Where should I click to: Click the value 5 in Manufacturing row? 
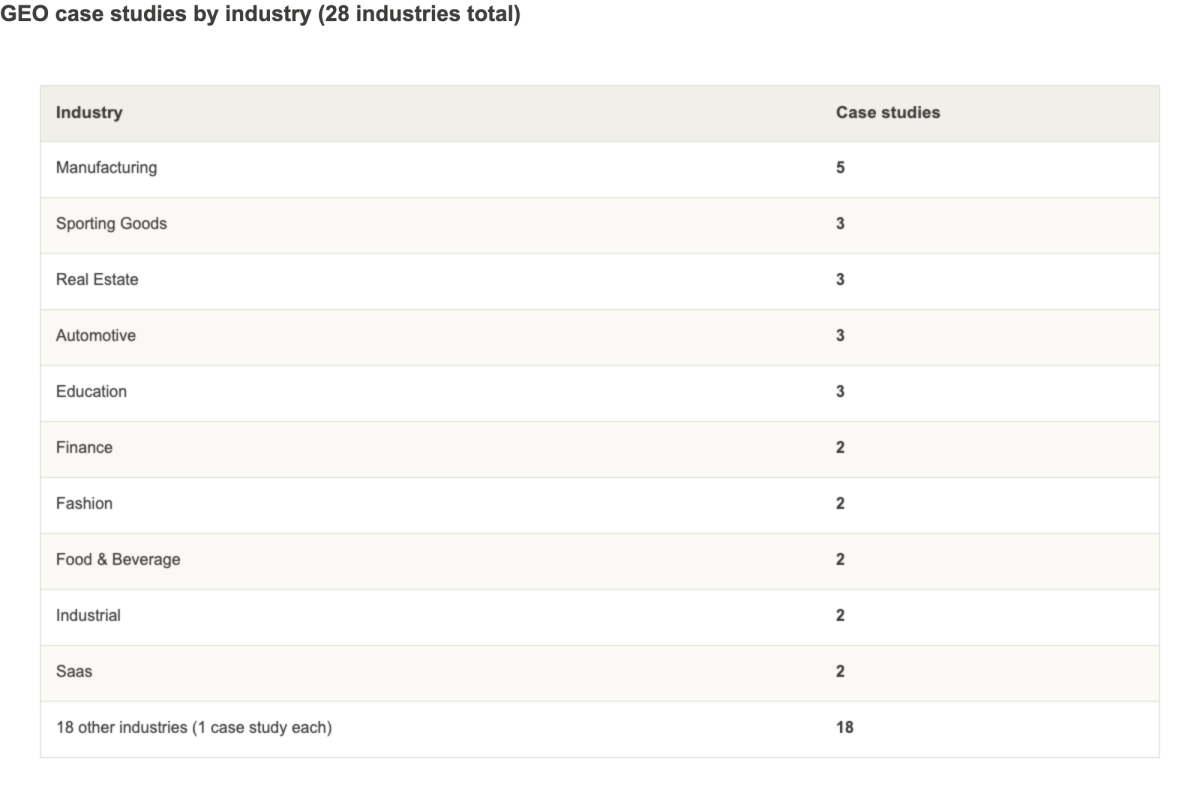[840, 168]
